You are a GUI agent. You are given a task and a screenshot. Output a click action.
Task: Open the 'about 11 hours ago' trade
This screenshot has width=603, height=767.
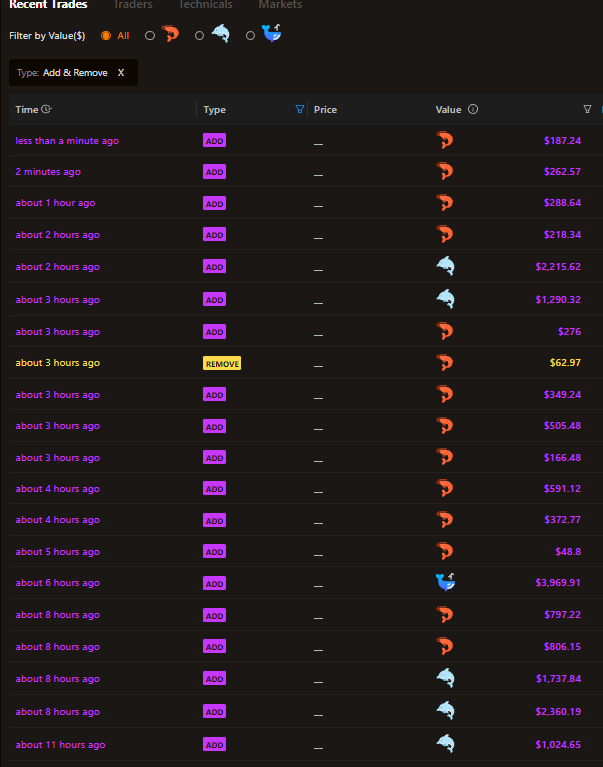[60, 745]
